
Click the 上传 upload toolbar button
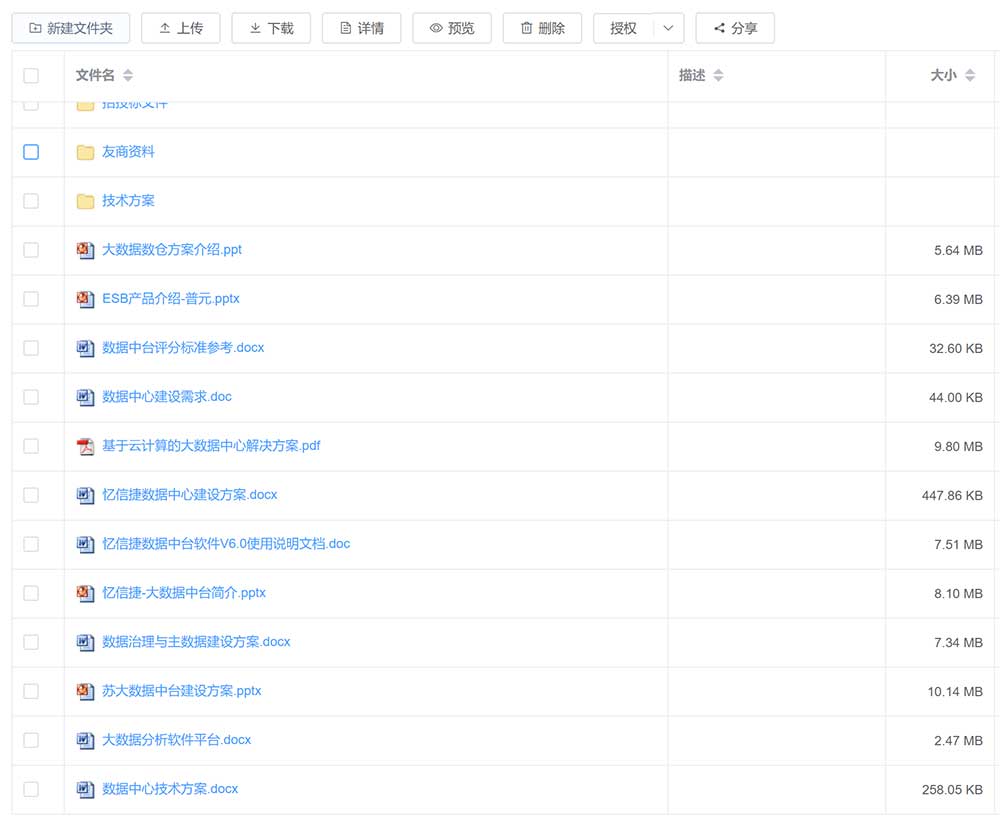pyautogui.click(x=181, y=29)
